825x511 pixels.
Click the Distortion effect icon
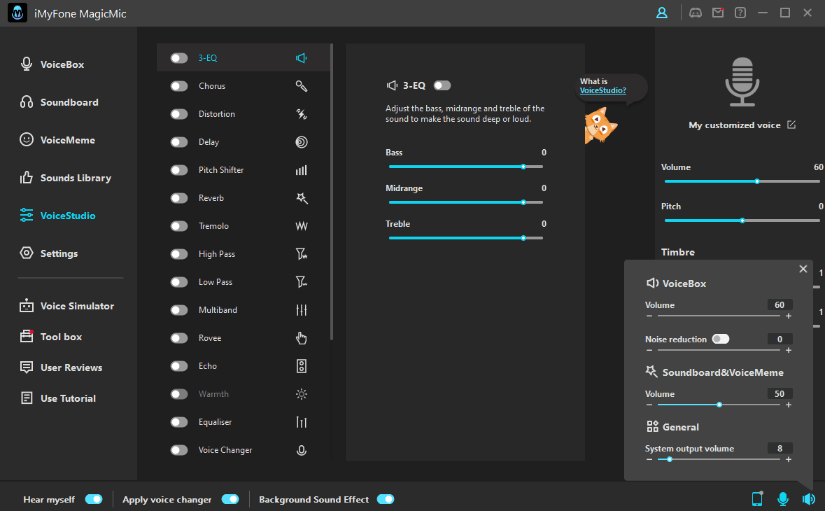pyautogui.click(x=301, y=114)
